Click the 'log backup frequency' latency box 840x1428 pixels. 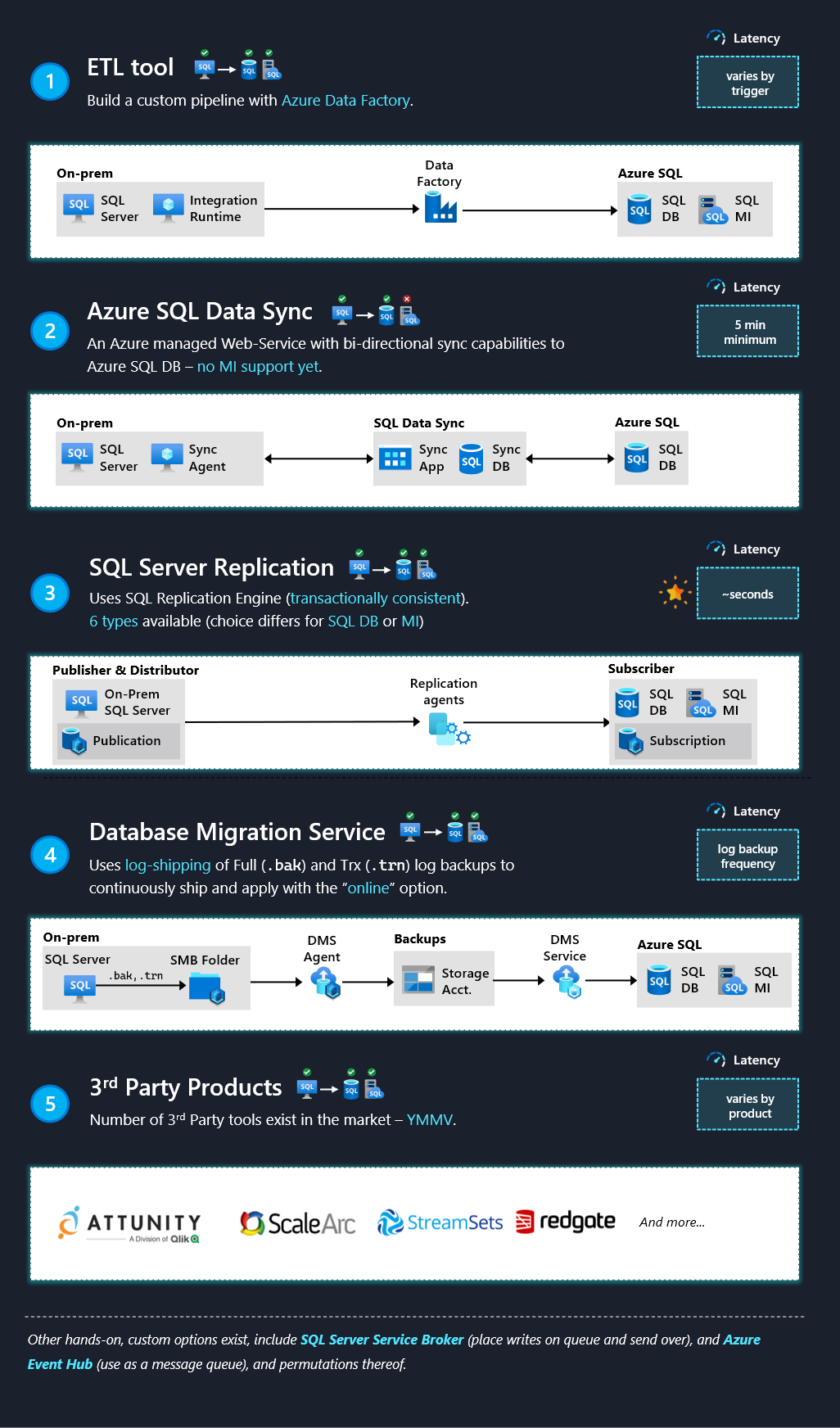[x=747, y=855]
